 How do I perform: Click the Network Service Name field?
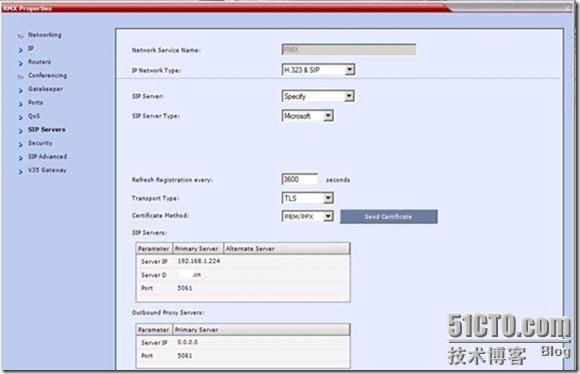348,50
